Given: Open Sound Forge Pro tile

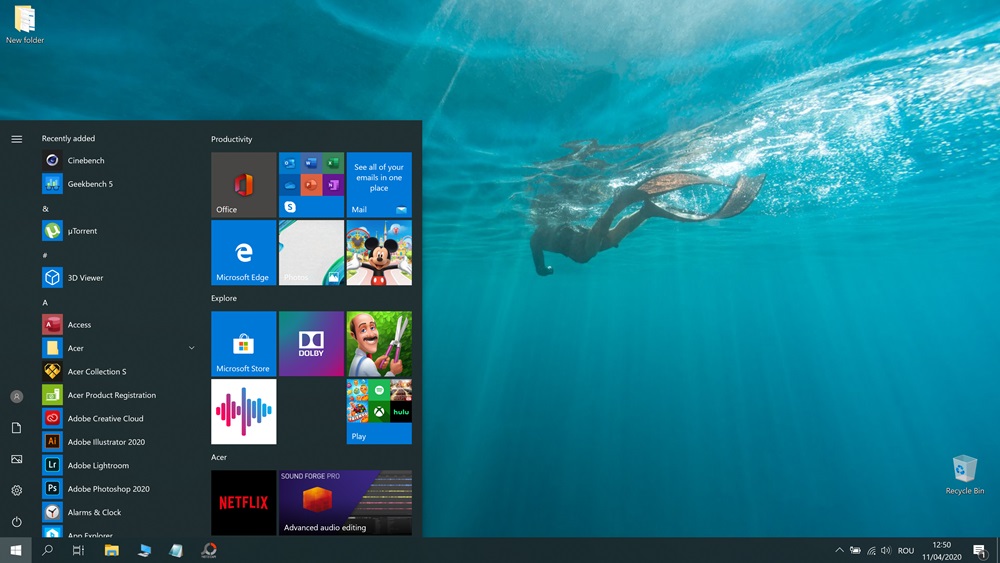Looking at the screenshot, I should (x=345, y=502).
